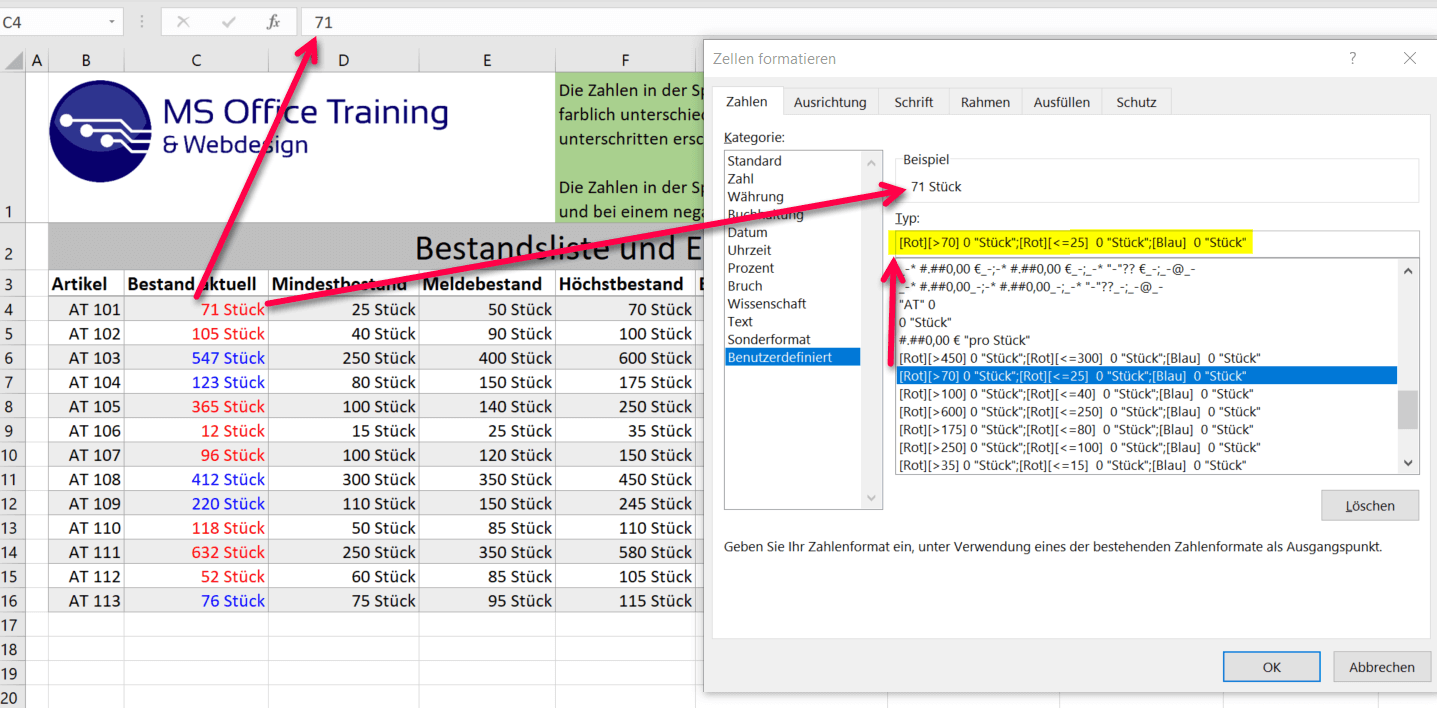Open the insert function fx icon
1437x708 pixels.
click(x=273, y=21)
